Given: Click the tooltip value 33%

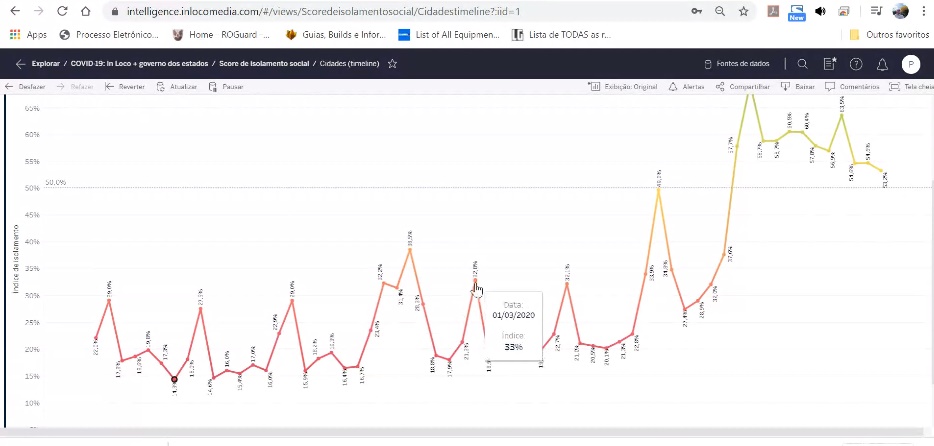Looking at the screenshot, I should coord(513,346).
